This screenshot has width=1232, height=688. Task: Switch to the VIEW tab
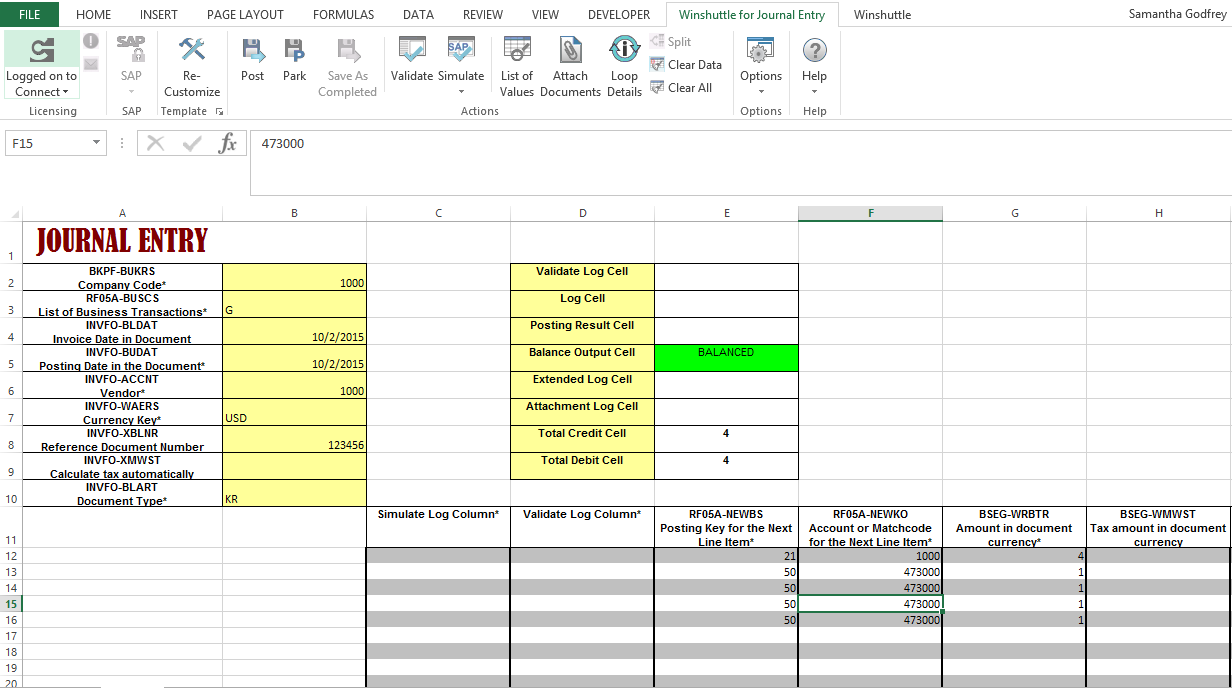545,14
